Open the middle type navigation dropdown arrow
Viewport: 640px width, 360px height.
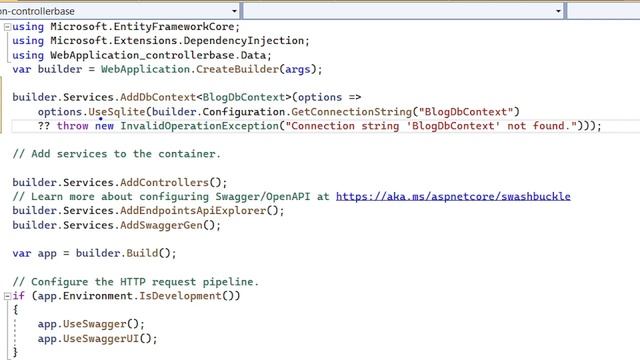pyautogui.click(x=558, y=11)
